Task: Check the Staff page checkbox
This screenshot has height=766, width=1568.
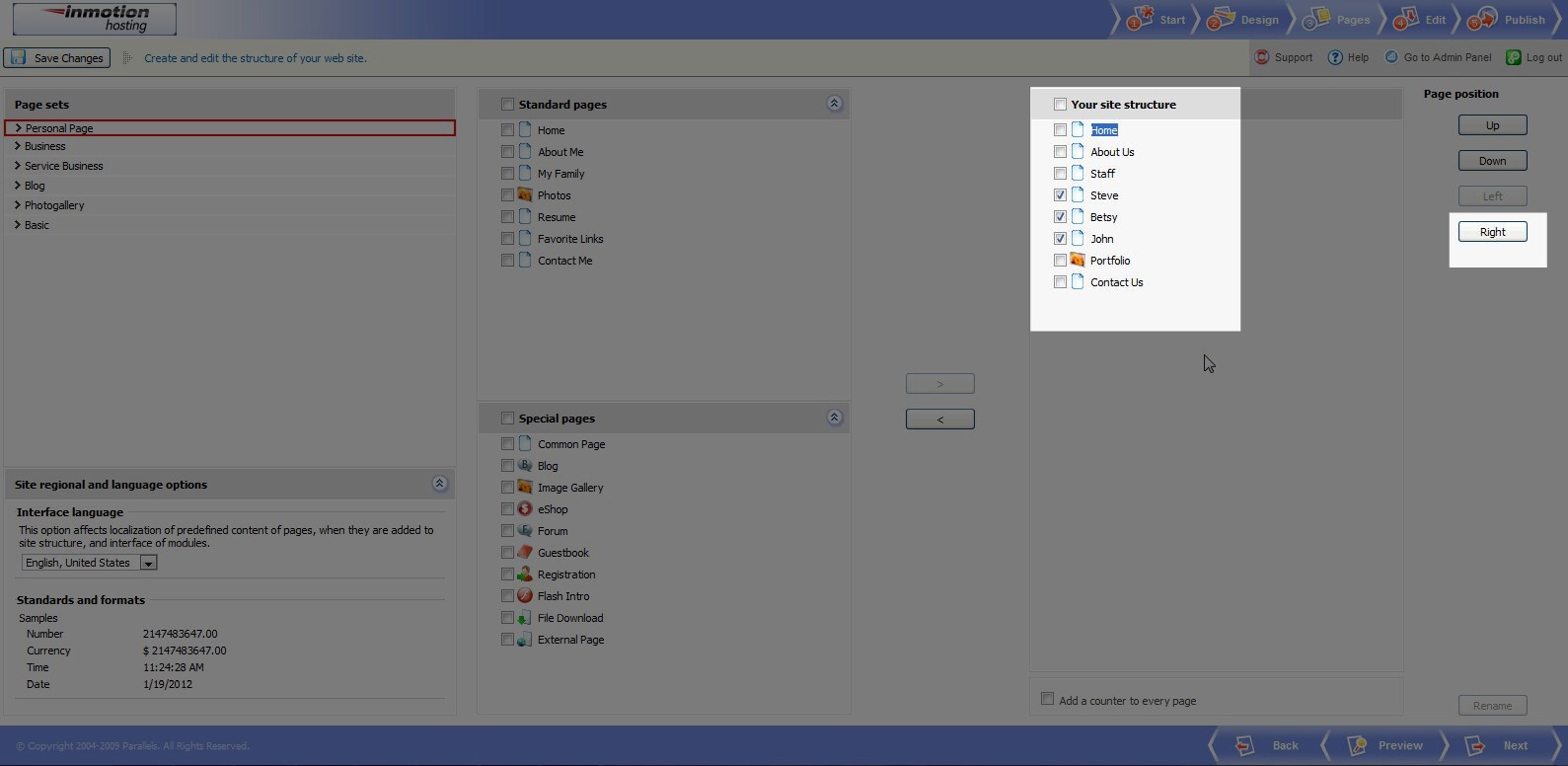Action: coord(1060,174)
